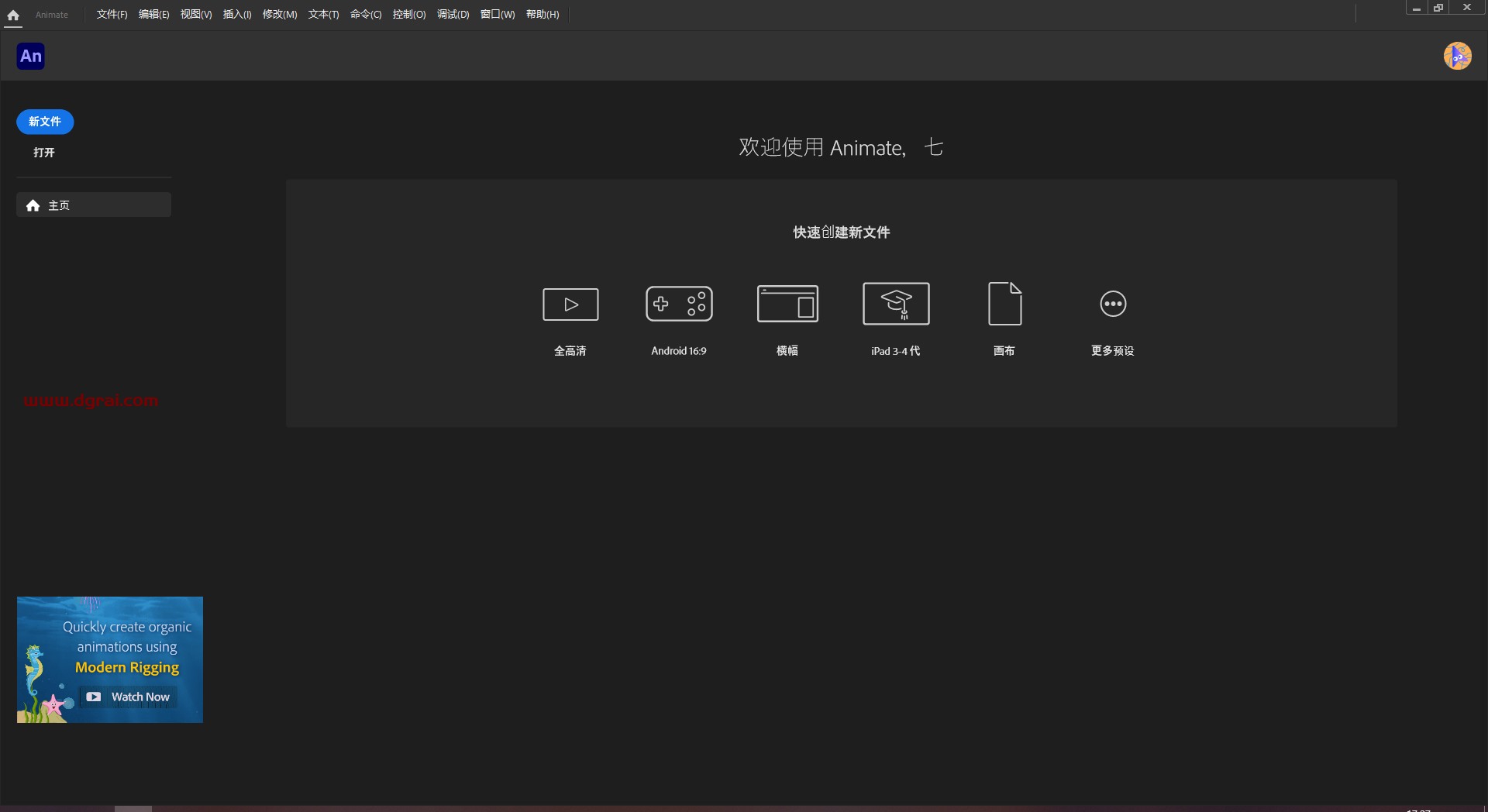This screenshot has height=812, width=1488.
Task: Click the horizontal scrollbar at the bottom
Action: (133, 809)
